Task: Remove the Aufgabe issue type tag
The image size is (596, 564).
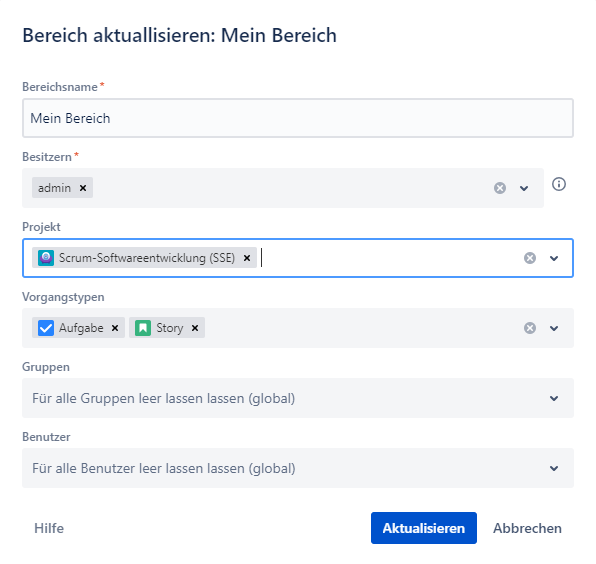Action: coord(115,328)
